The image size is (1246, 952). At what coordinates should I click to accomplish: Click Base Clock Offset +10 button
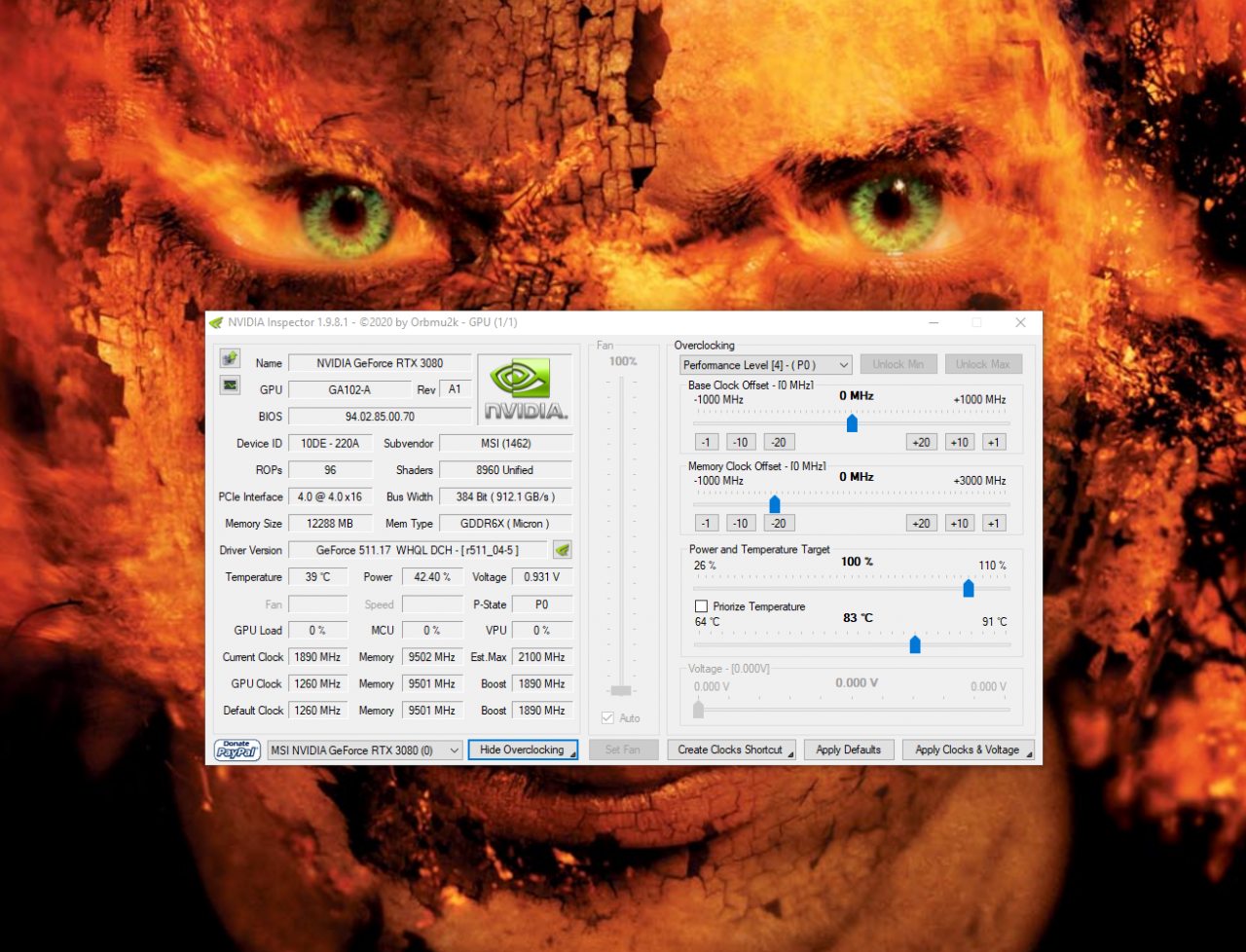pos(960,442)
